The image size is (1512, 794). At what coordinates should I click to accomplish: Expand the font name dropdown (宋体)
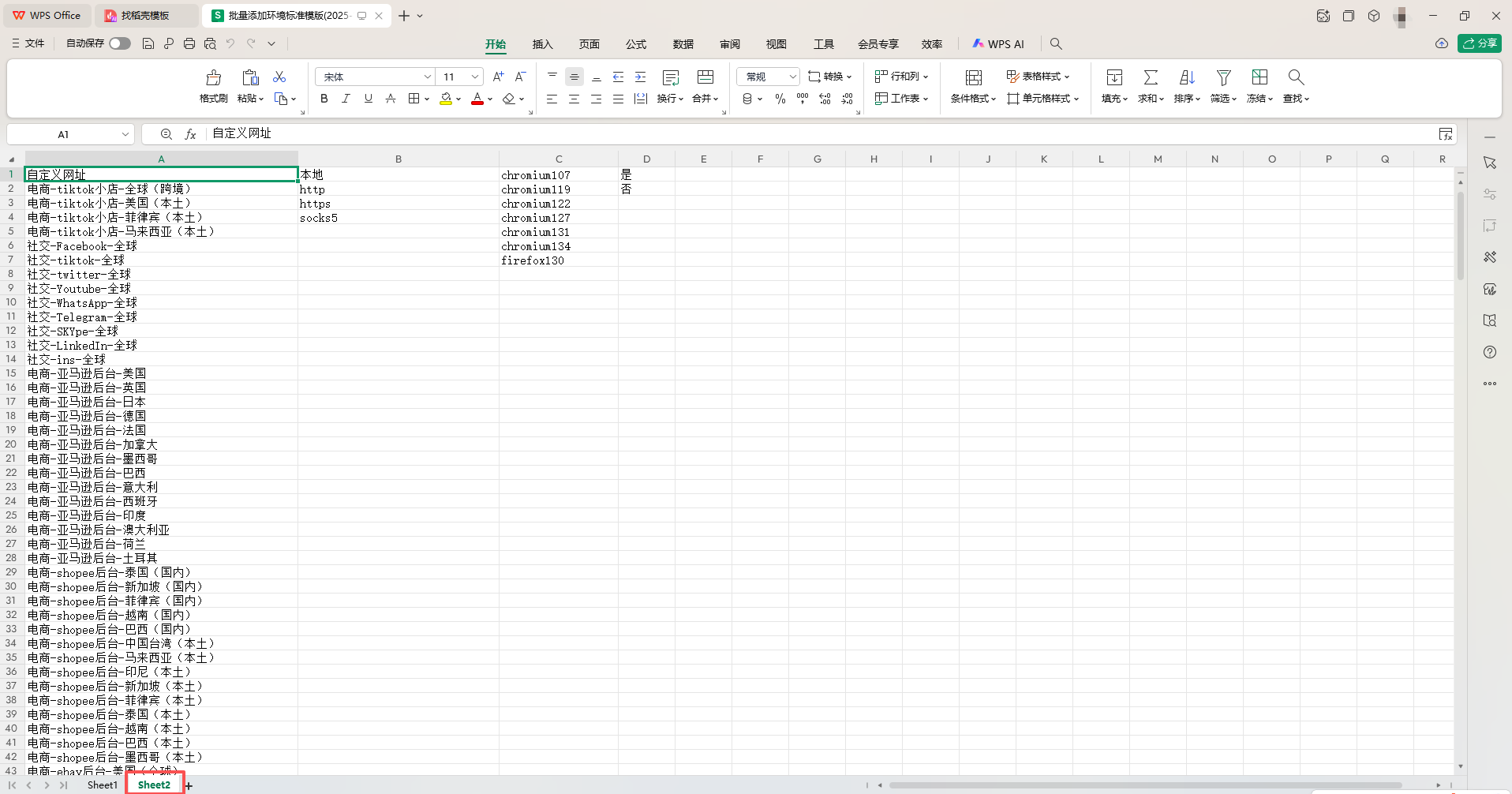427,77
